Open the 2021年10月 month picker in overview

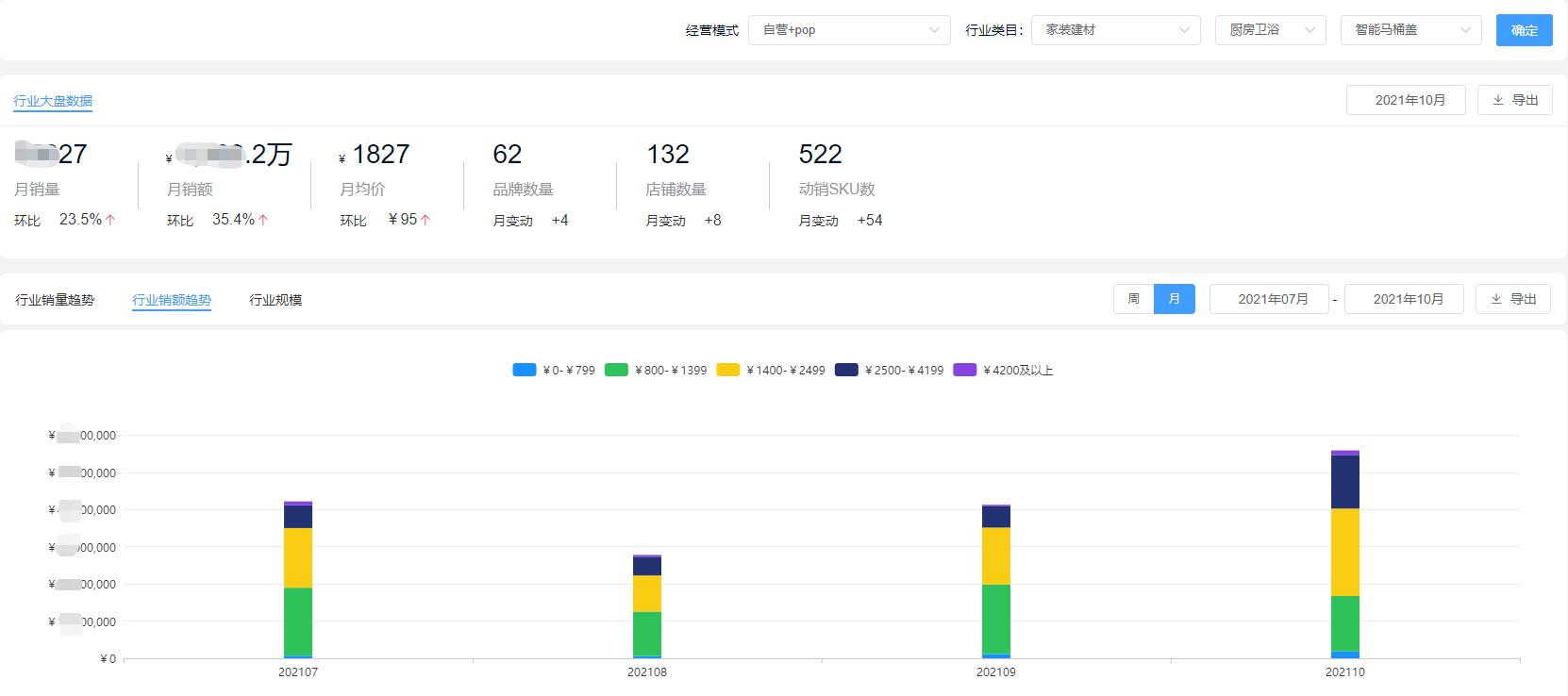[1406, 100]
